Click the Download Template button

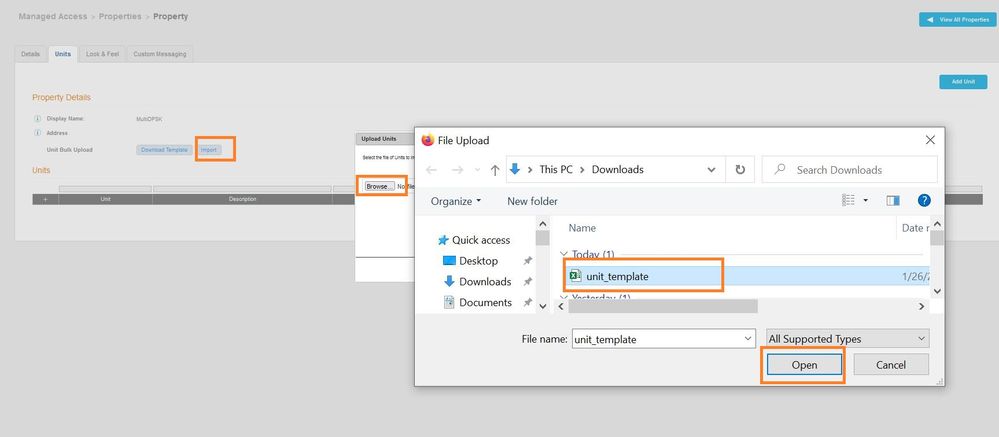click(x=163, y=149)
